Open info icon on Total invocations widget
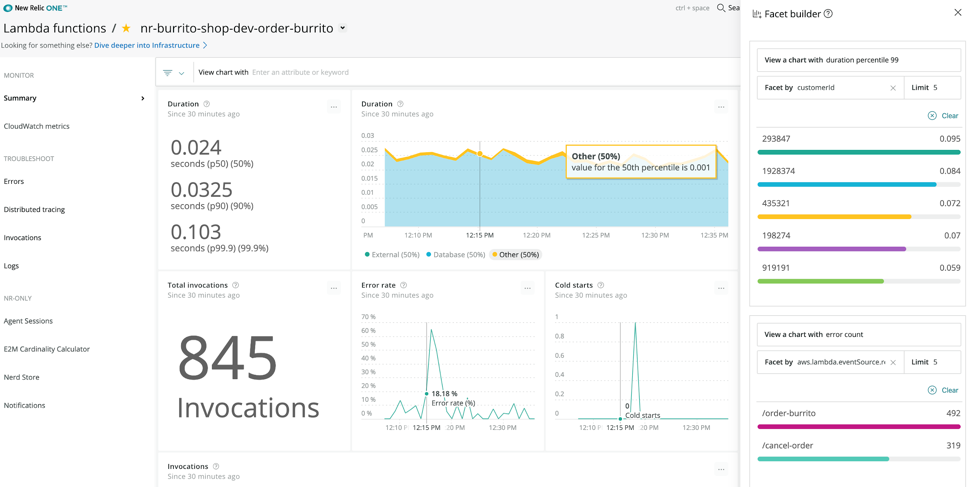 pyautogui.click(x=235, y=285)
